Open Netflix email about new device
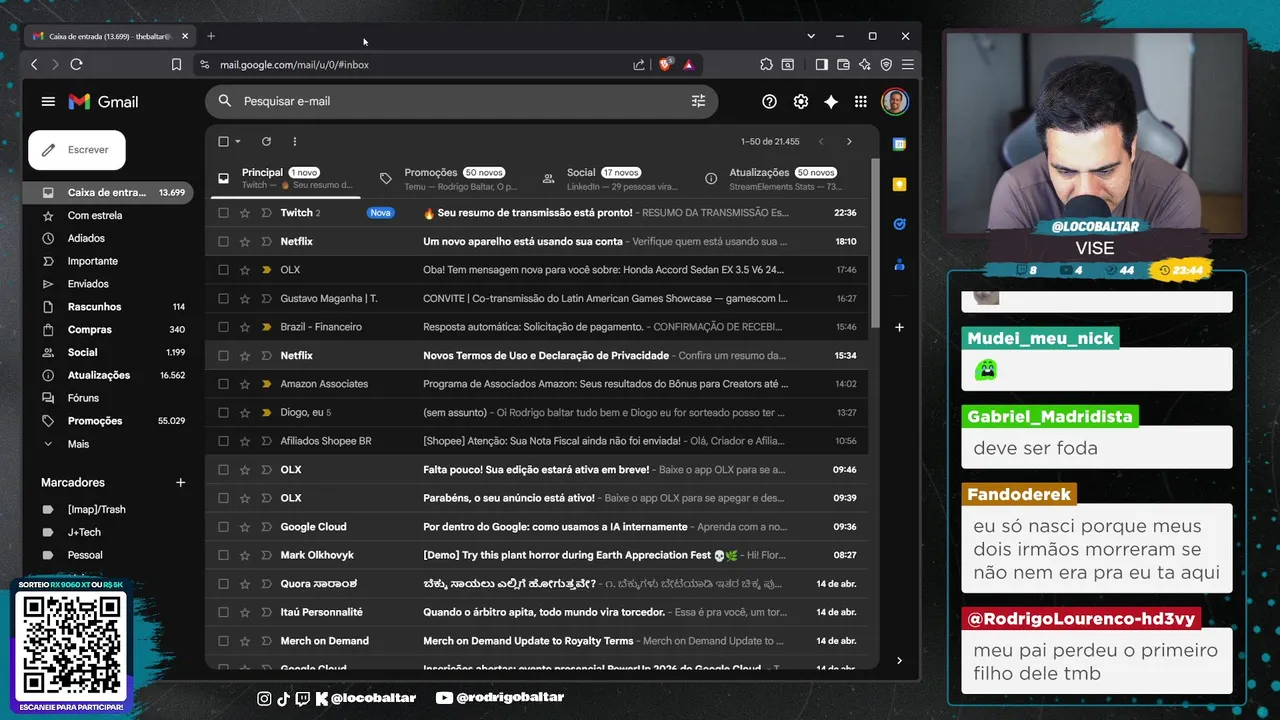This screenshot has height=720, width=1280. [537, 241]
